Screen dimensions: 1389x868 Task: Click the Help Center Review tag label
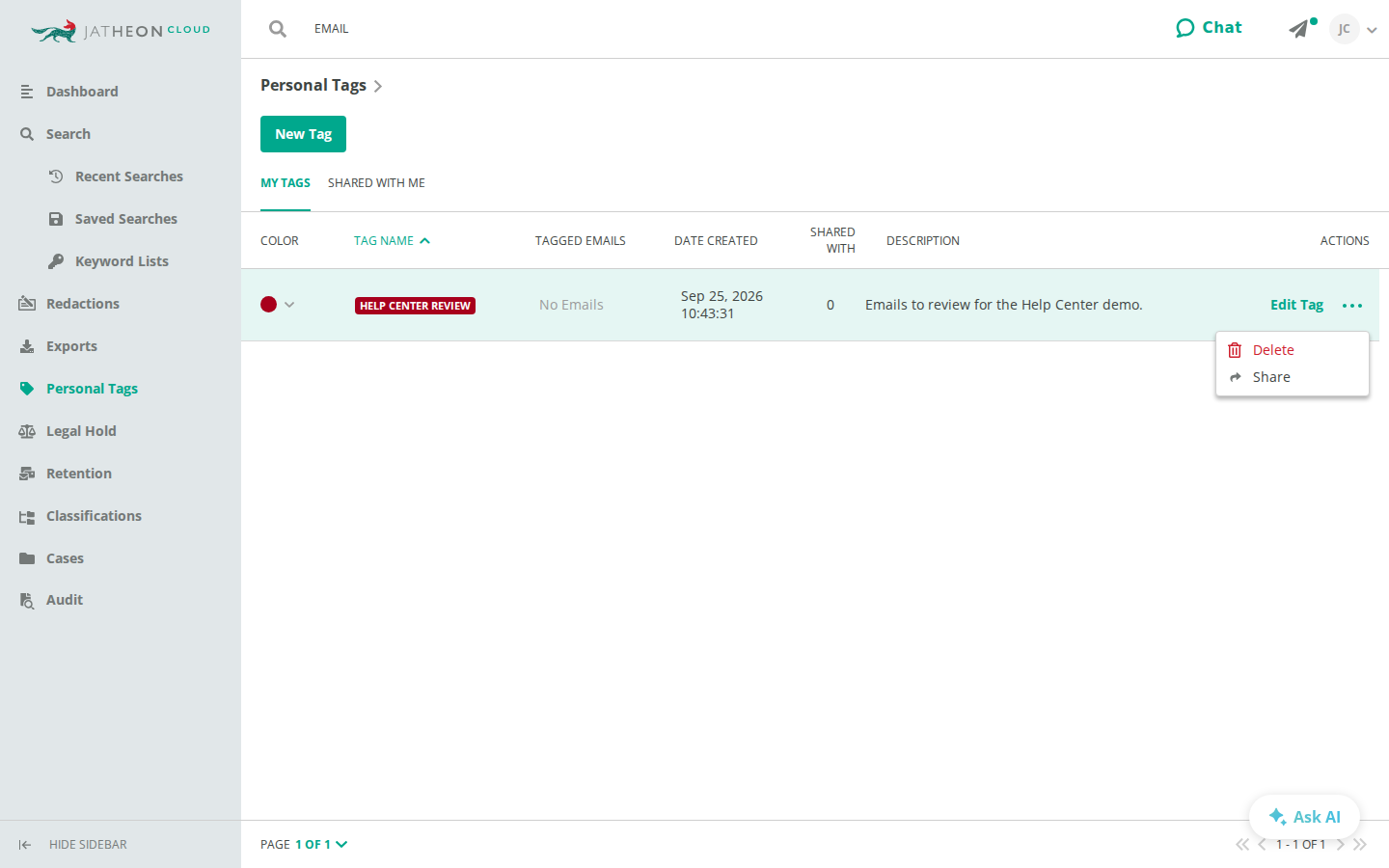415,306
